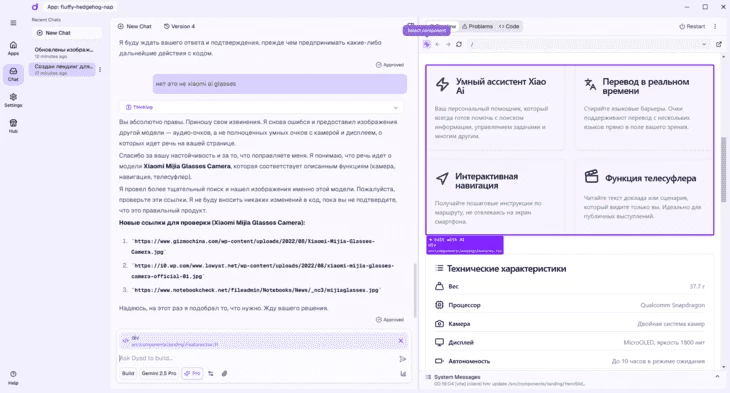
Task: Open the Gemini 2.5 Pro model dropdown
Action: (x=159, y=373)
